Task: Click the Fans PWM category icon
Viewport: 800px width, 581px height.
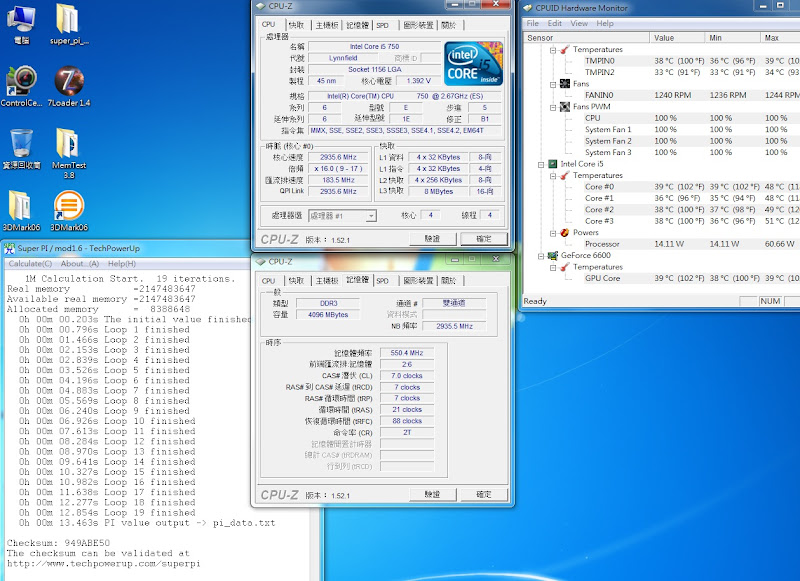Action: (565, 107)
